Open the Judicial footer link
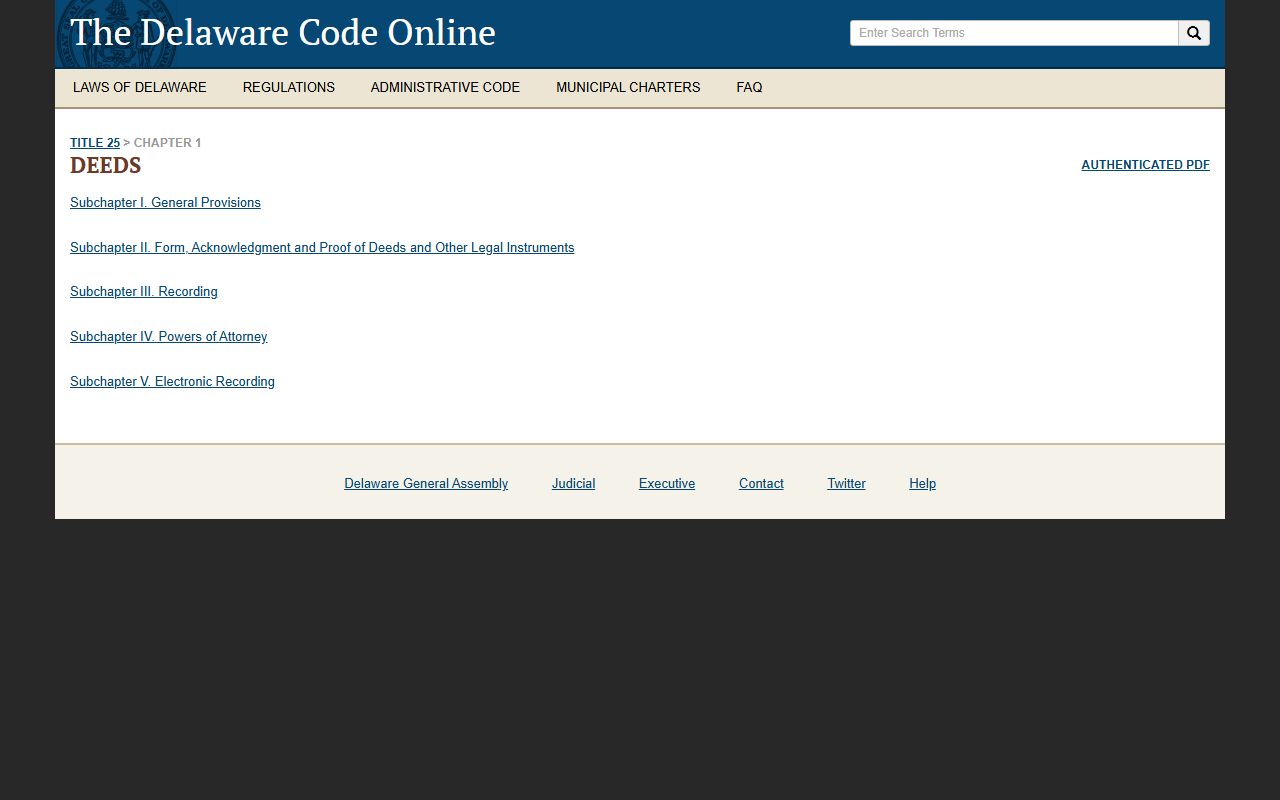1280x800 pixels. click(573, 484)
